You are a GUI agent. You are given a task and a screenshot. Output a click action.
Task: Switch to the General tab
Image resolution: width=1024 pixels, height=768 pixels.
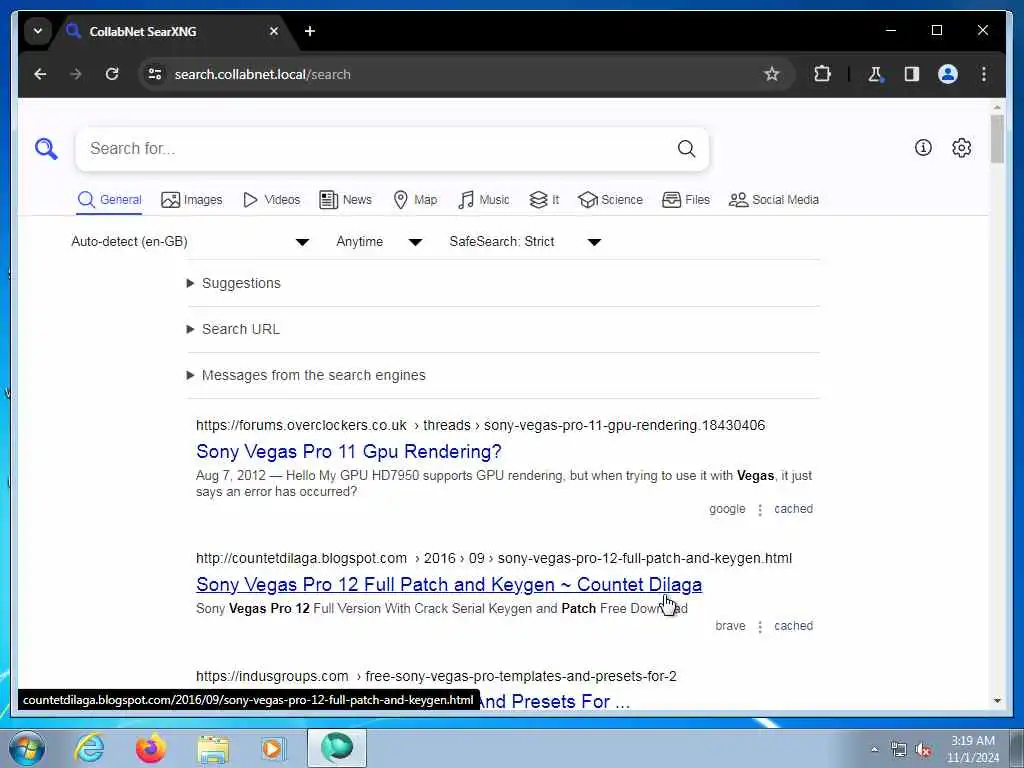tap(109, 200)
